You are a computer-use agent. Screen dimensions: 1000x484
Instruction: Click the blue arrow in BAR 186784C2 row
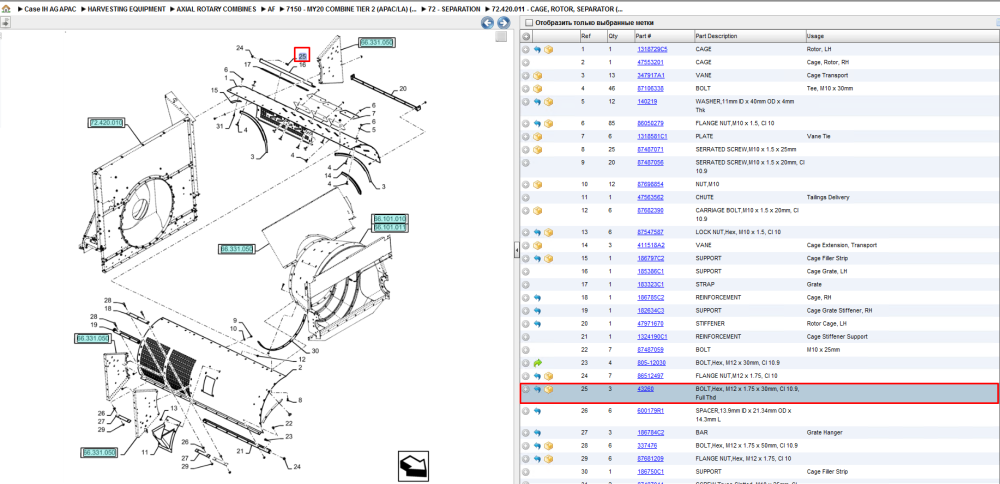click(x=537, y=432)
